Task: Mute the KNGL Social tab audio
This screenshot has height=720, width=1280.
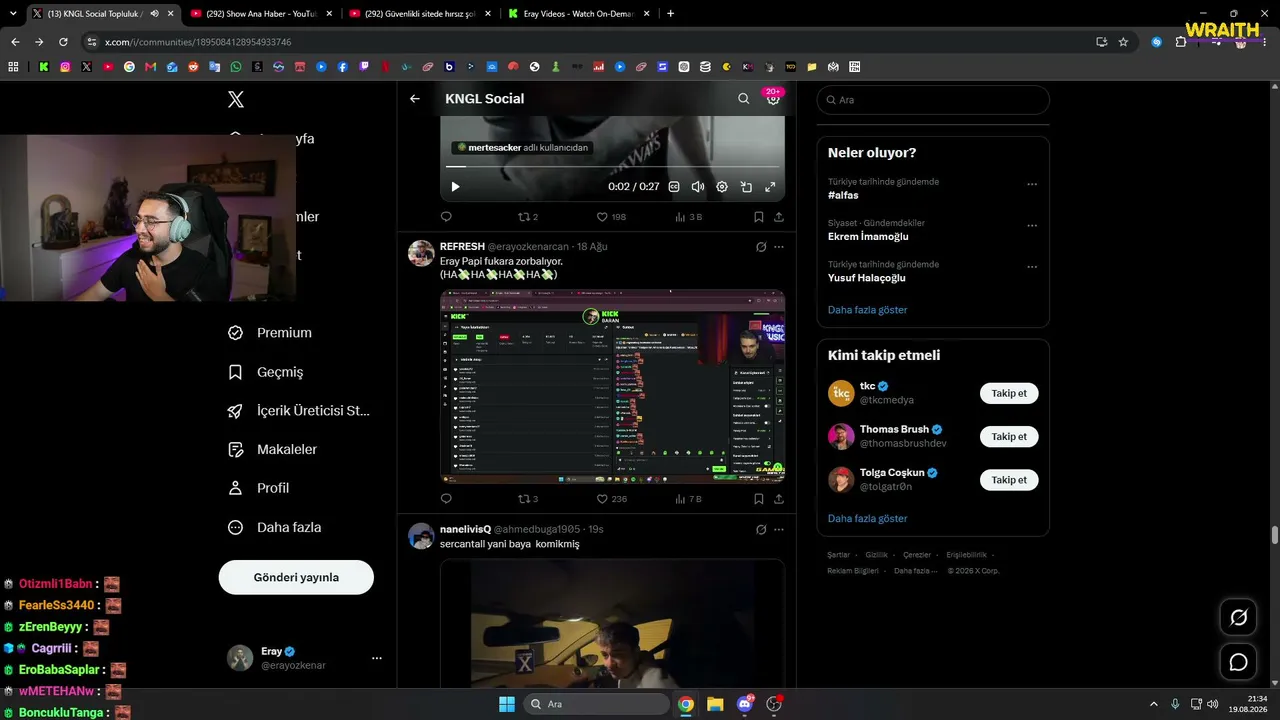Action: 154,14
